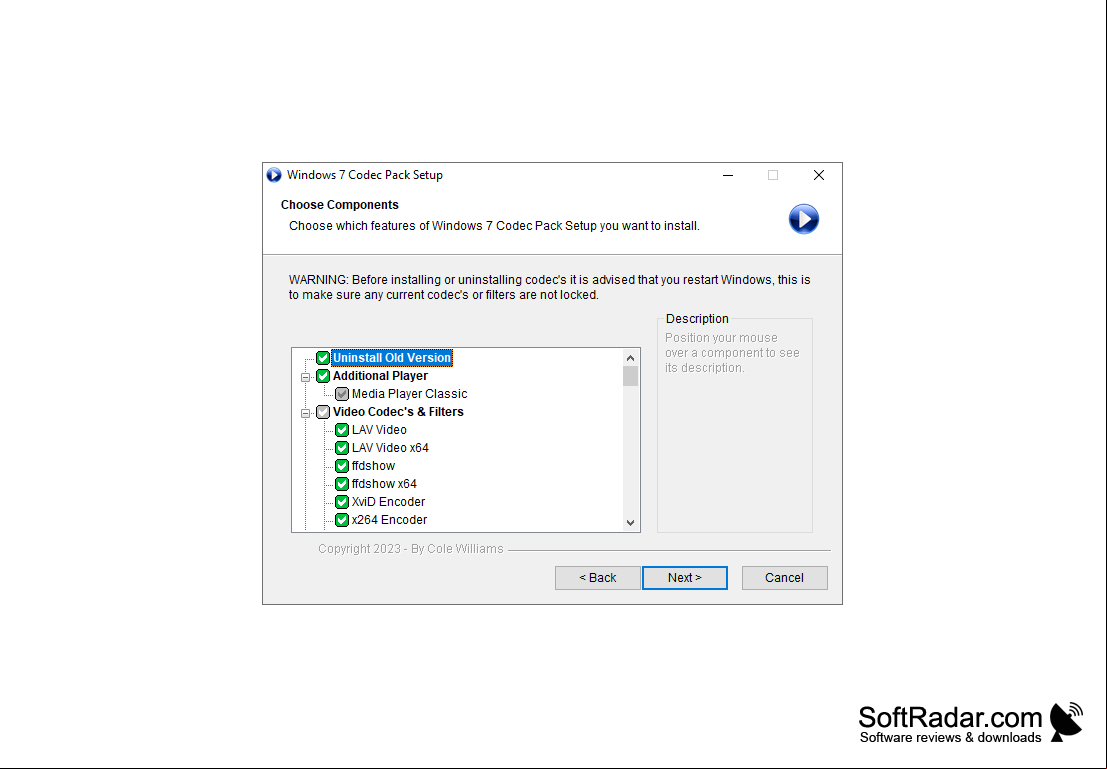Go back with the < Back button
This screenshot has height=769, width=1107.
pos(597,578)
